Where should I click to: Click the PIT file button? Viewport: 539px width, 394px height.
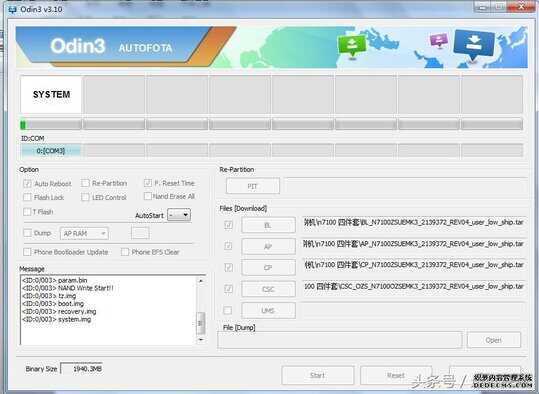point(253,186)
